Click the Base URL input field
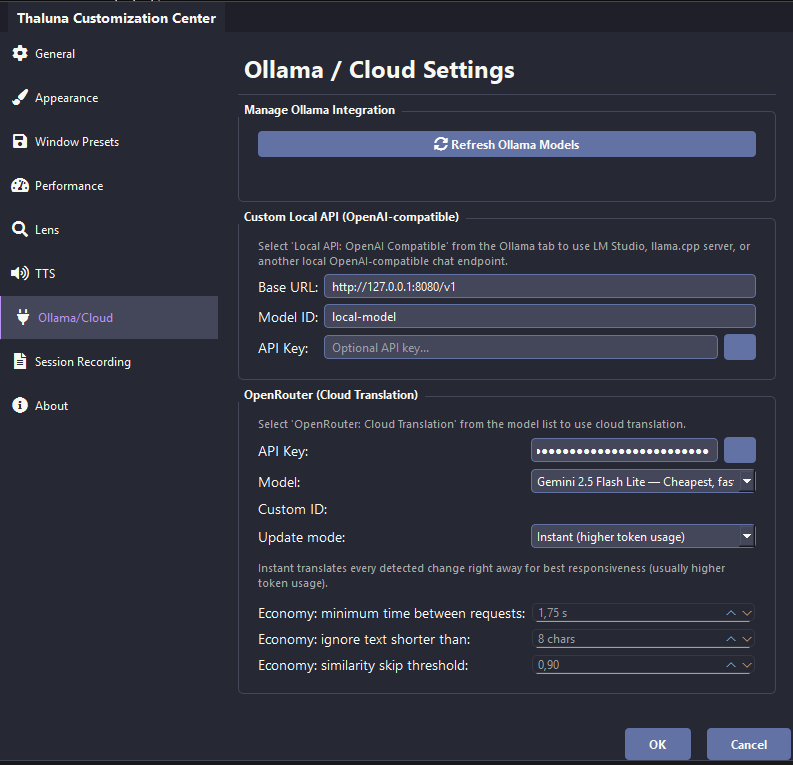 coord(540,287)
